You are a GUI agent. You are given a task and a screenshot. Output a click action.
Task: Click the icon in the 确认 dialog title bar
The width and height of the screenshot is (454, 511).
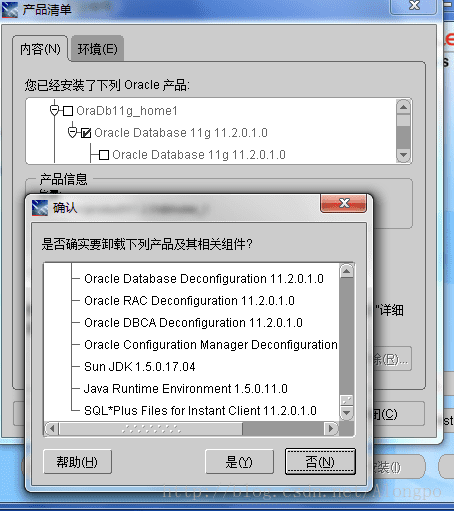click(40, 208)
